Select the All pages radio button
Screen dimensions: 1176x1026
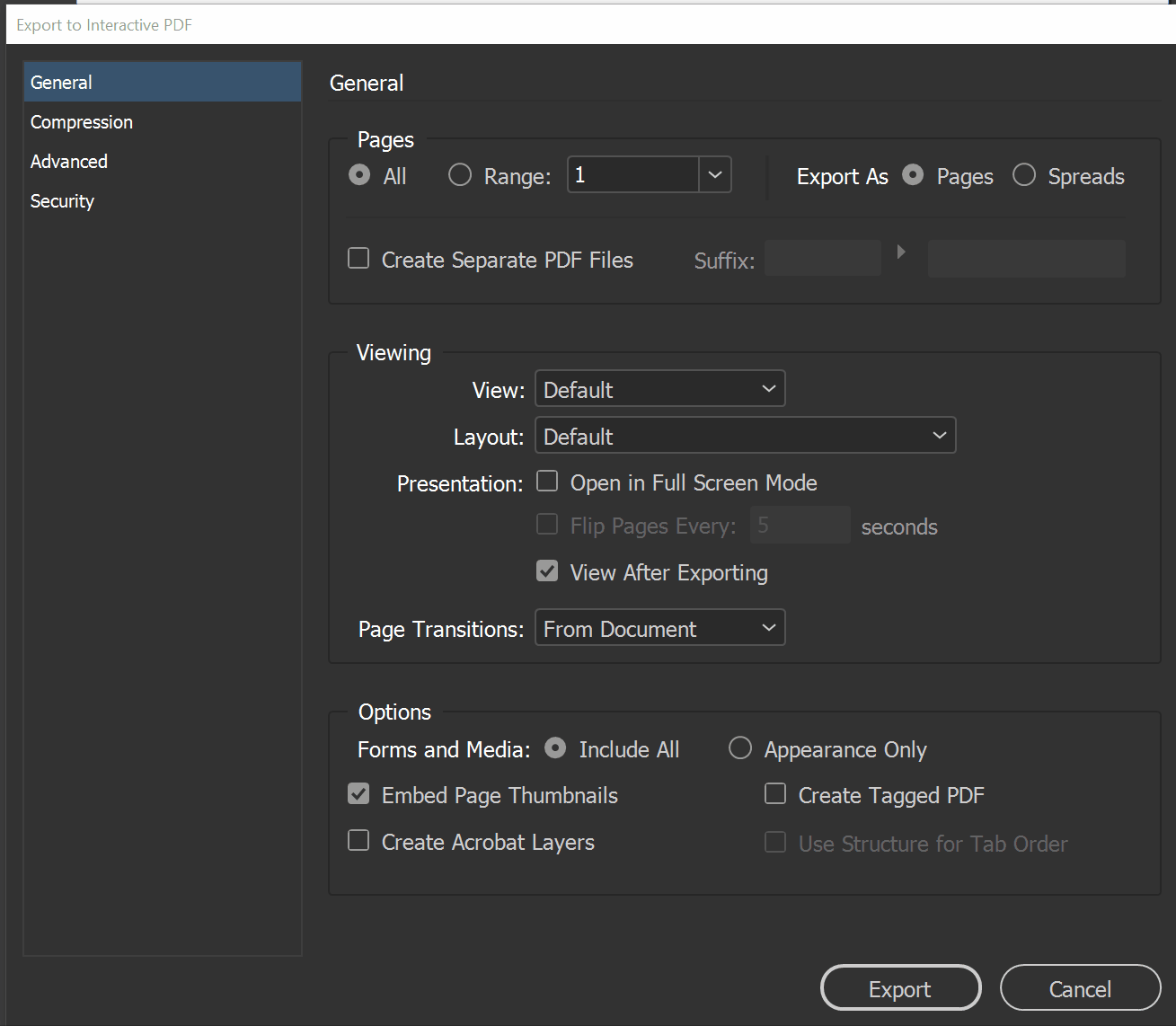[359, 175]
